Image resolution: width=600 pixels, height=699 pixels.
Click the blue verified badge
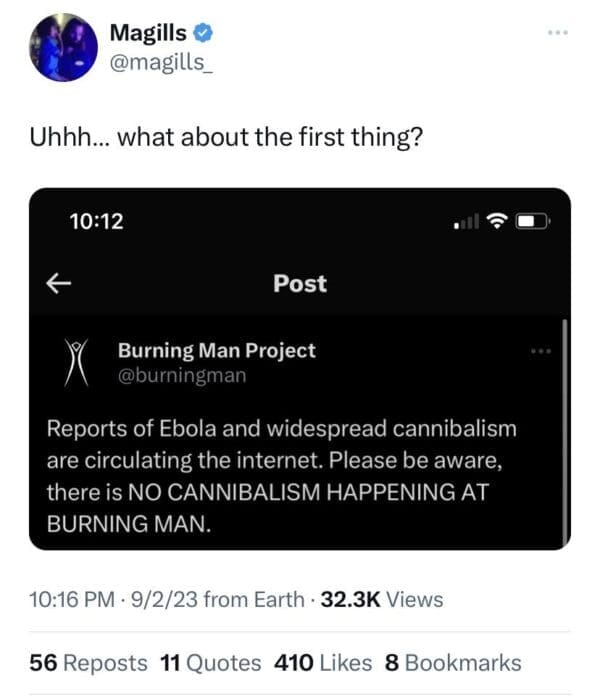click(203, 33)
